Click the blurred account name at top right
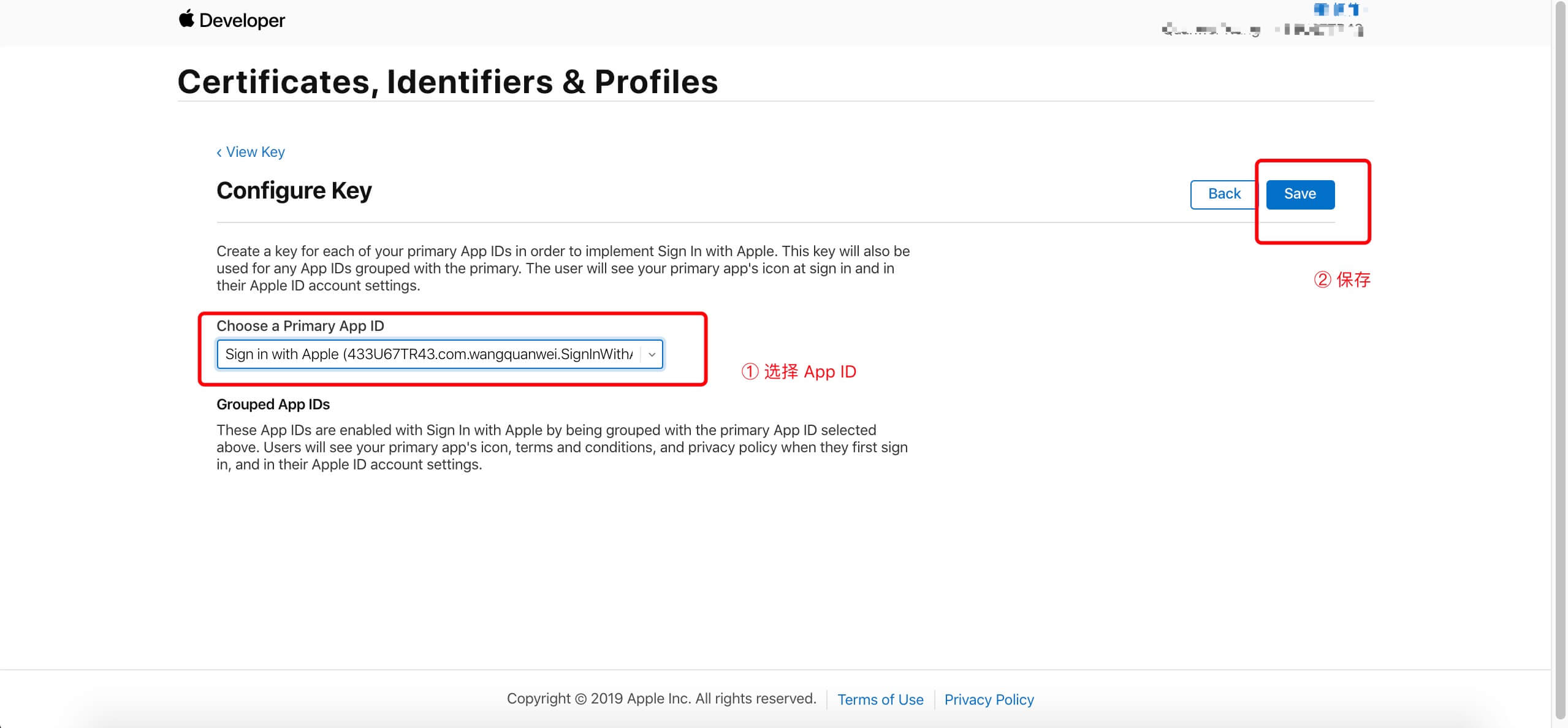This screenshot has width=1568, height=728. pyautogui.click(x=1339, y=9)
